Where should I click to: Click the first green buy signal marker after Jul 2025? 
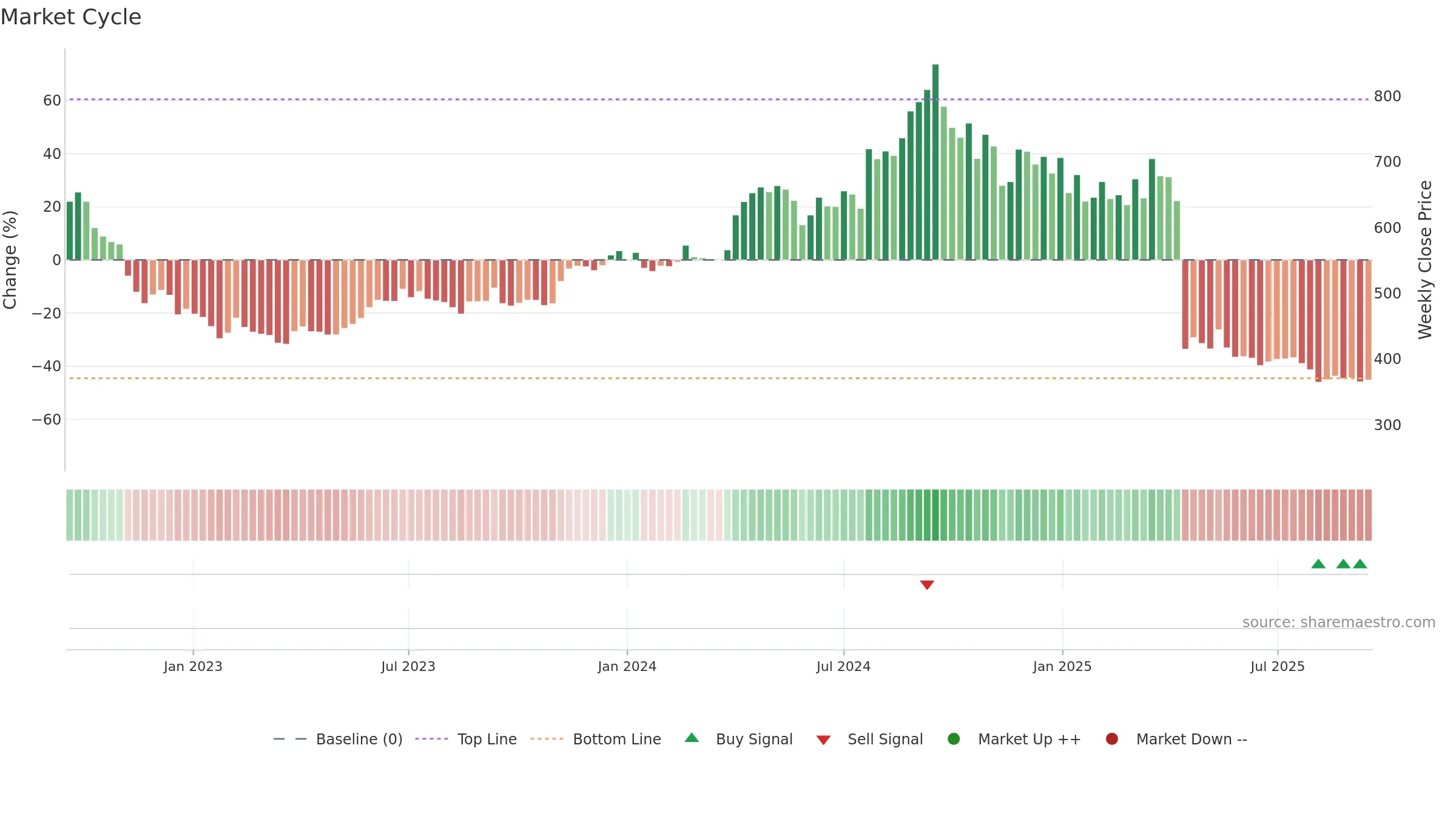(x=1318, y=564)
